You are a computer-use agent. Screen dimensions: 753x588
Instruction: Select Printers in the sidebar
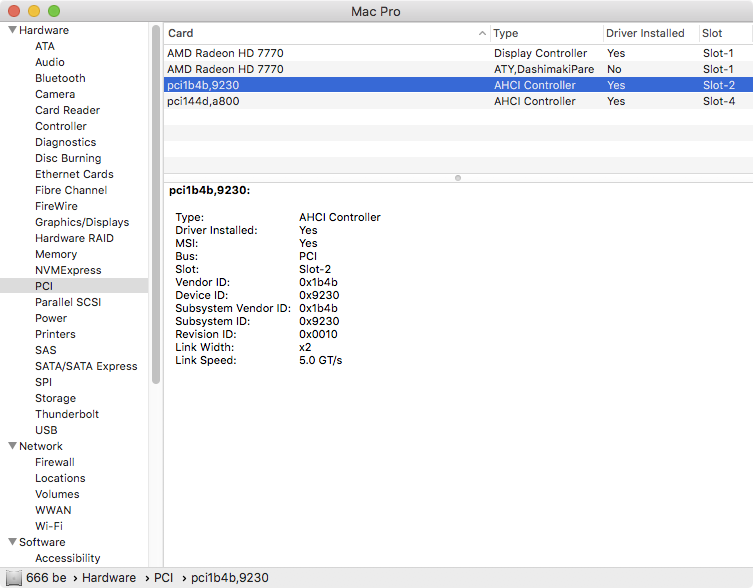(55, 334)
